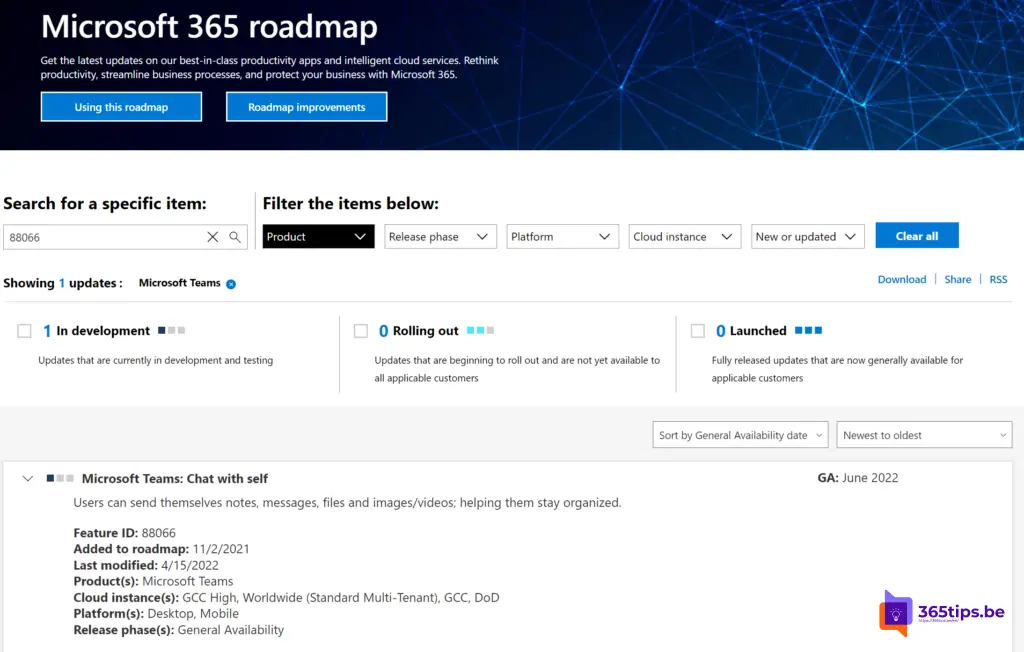This screenshot has height=652, width=1024.
Task: Open the RSS feed link
Action: pyautogui.click(x=998, y=280)
